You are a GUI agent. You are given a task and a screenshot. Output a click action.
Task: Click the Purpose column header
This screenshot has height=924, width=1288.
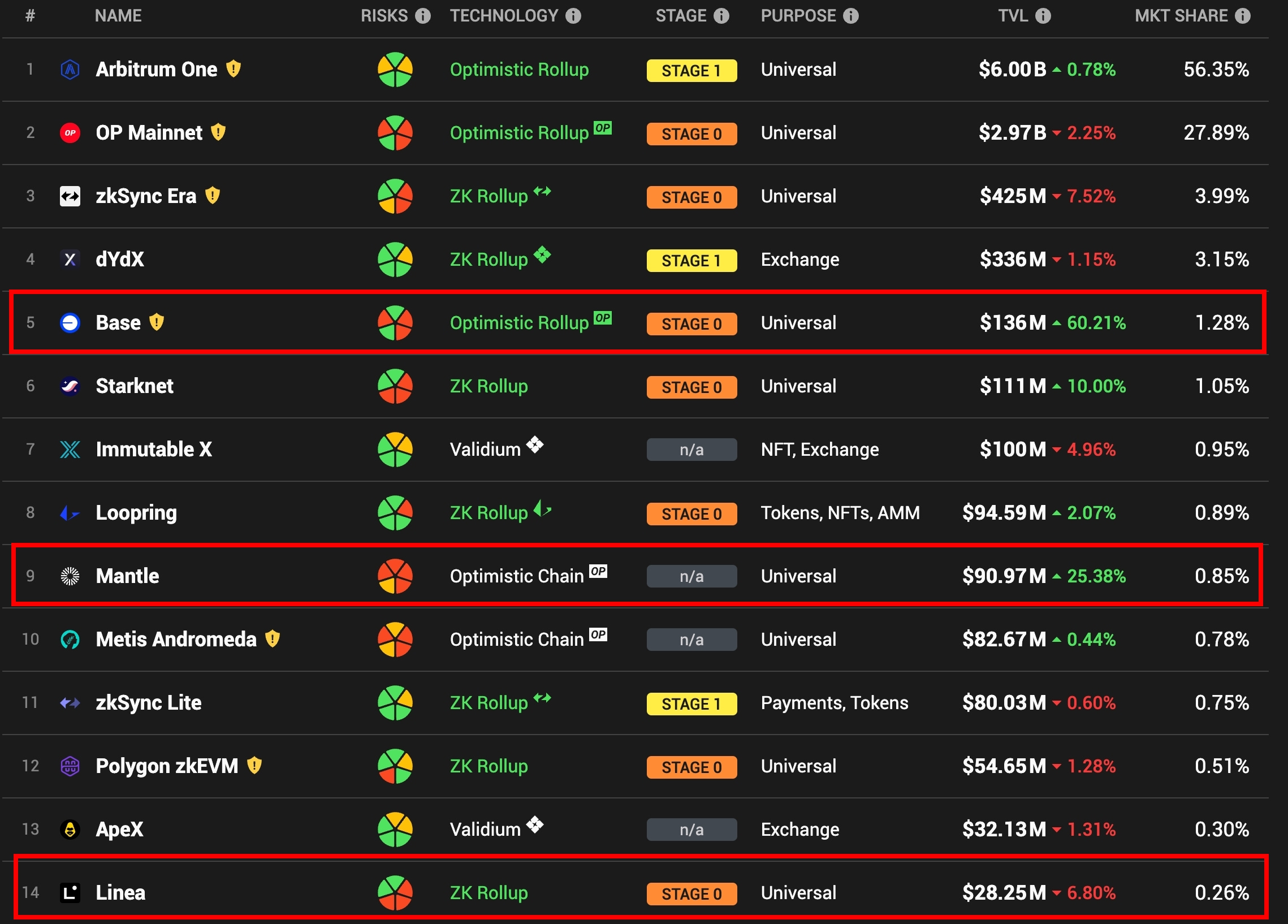pyautogui.click(x=798, y=16)
